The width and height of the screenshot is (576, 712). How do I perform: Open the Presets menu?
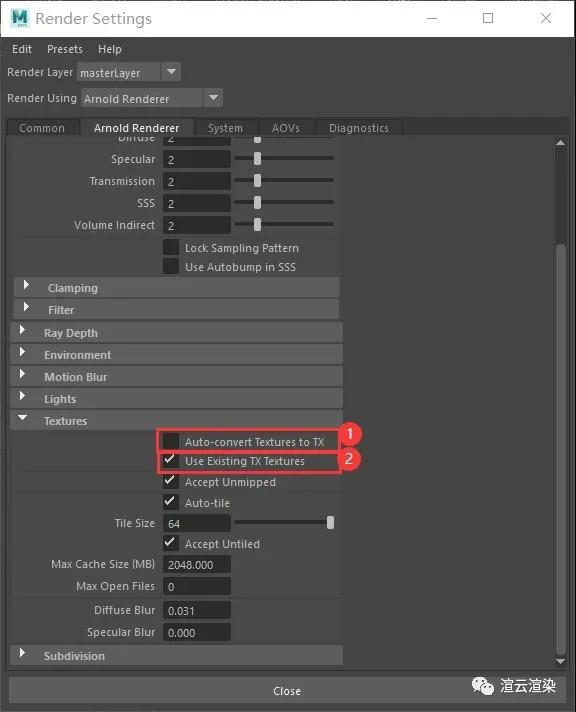pos(65,49)
